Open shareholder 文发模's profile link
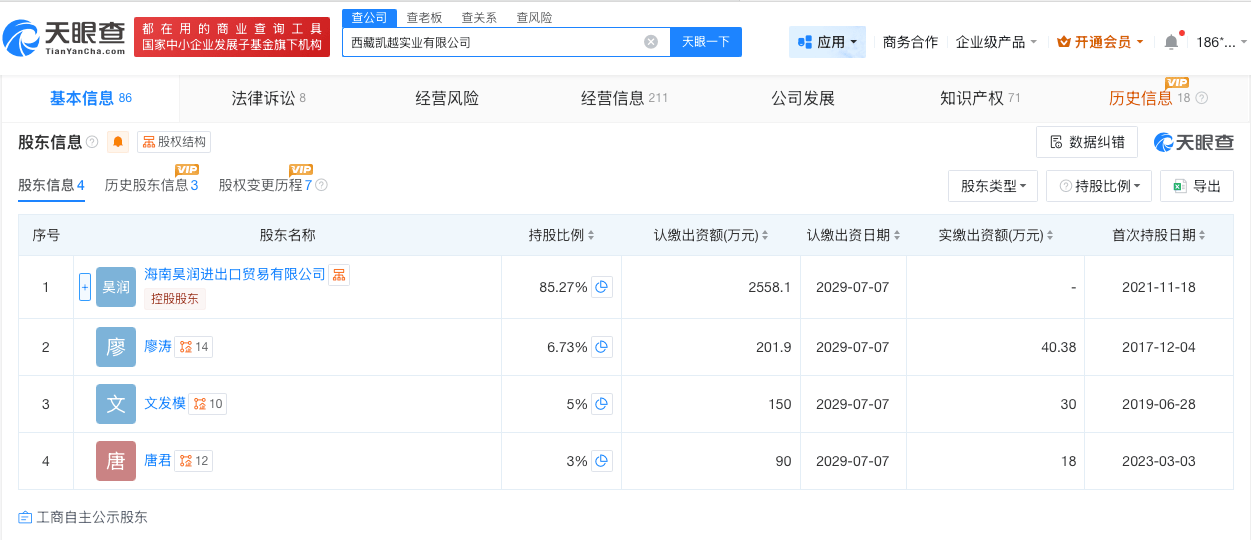The height and width of the screenshot is (540, 1251). [x=165, y=403]
